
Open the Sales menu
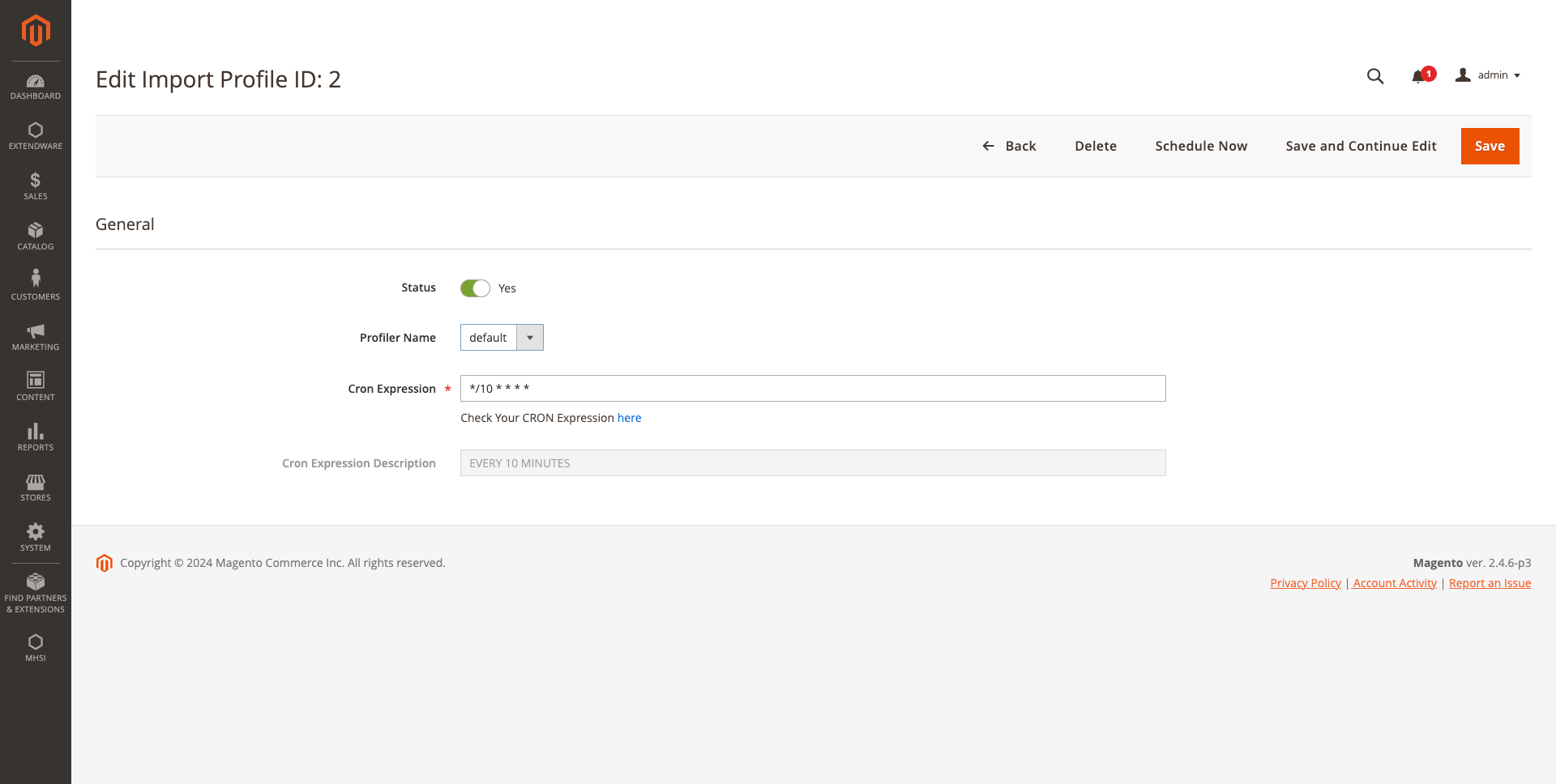pyautogui.click(x=36, y=187)
